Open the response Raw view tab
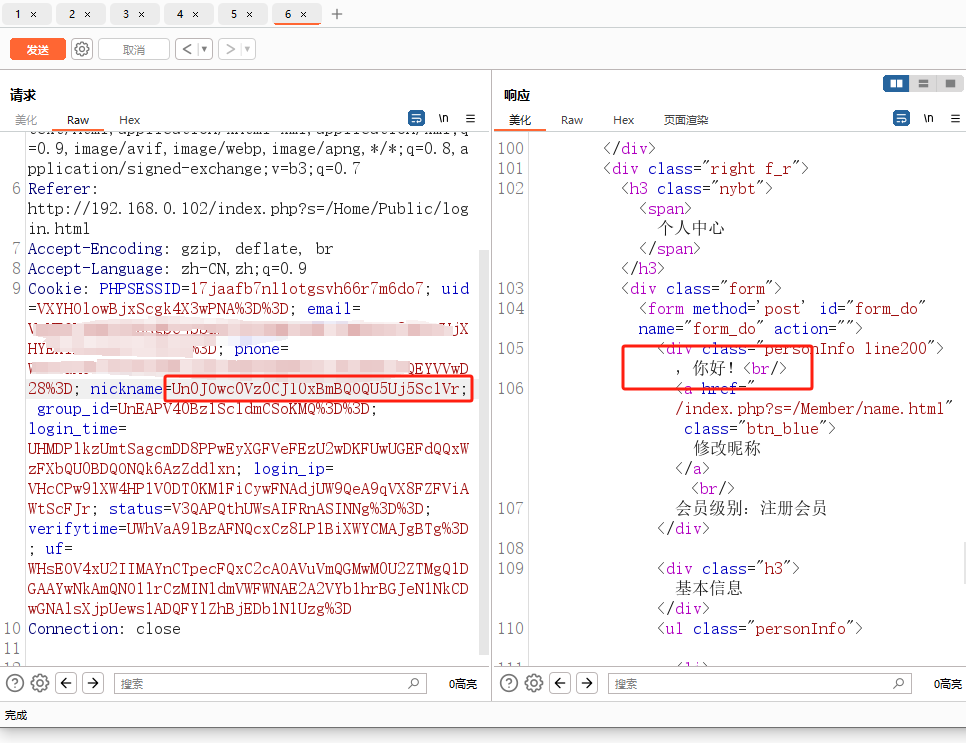 (572, 120)
